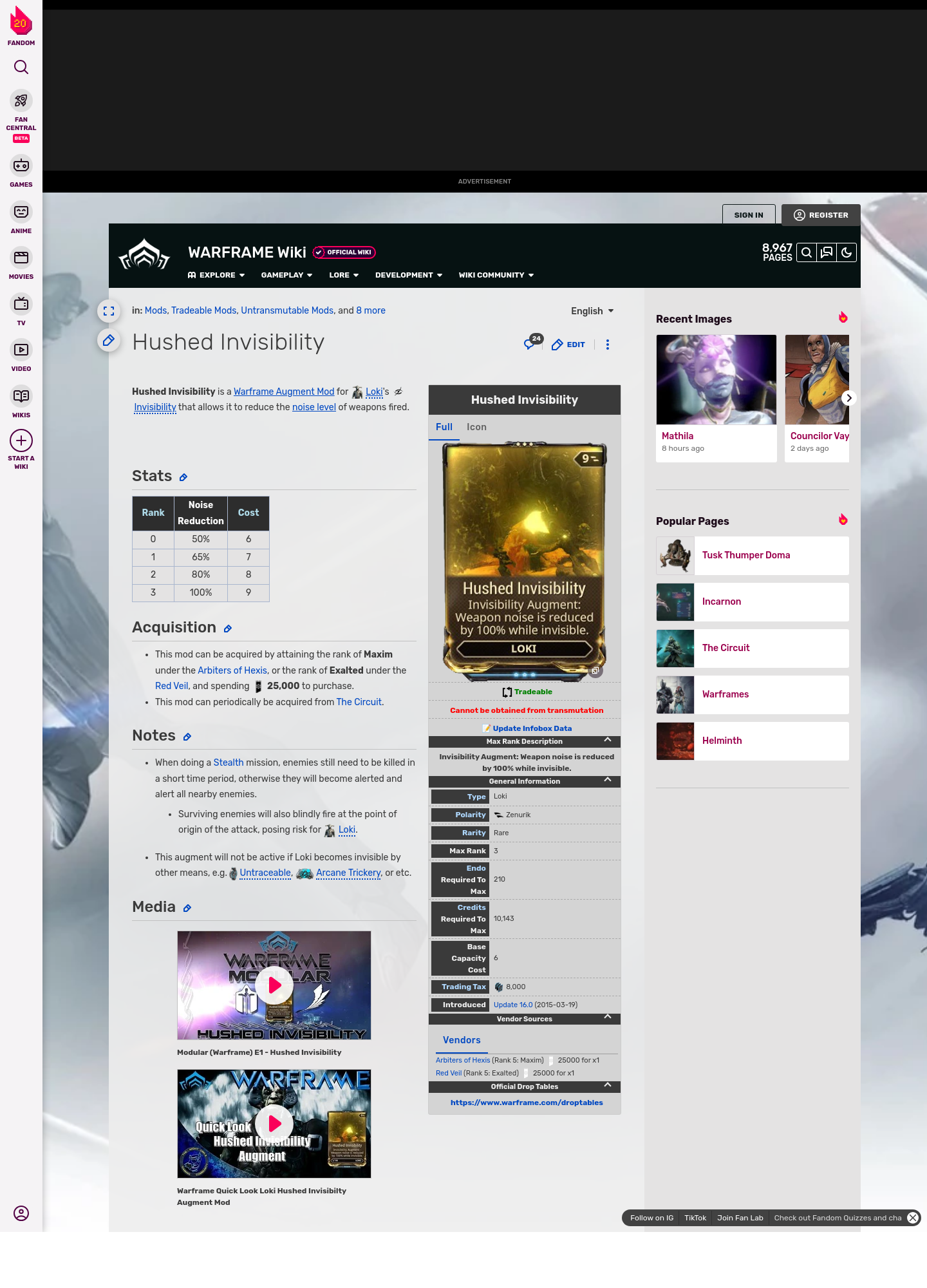The width and height of the screenshot is (927, 1288).
Task: Open the Tusk Thumper Doma popular page
Action: [x=753, y=556]
